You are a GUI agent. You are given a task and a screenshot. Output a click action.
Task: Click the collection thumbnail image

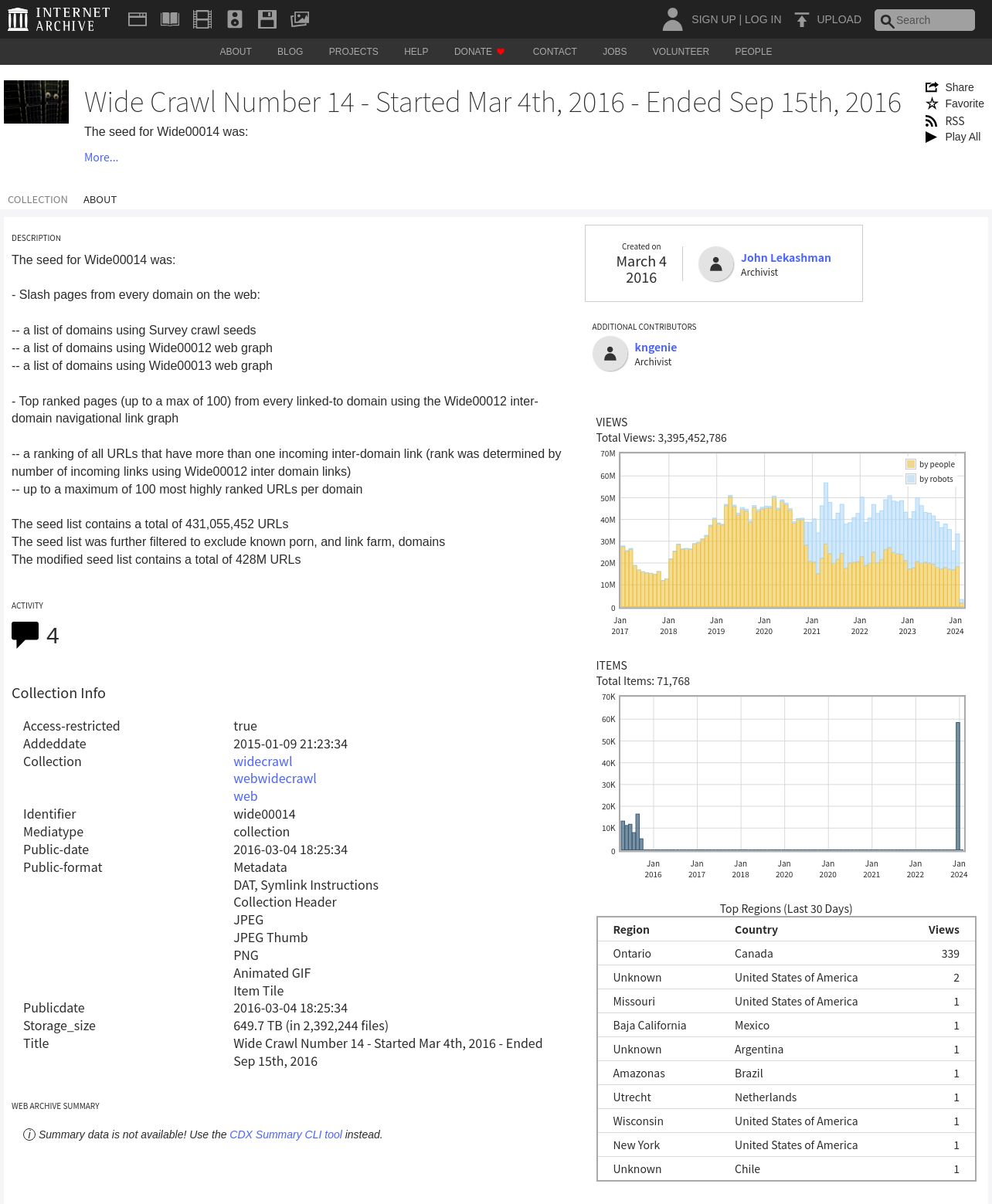pyautogui.click(x=36, y=102)
